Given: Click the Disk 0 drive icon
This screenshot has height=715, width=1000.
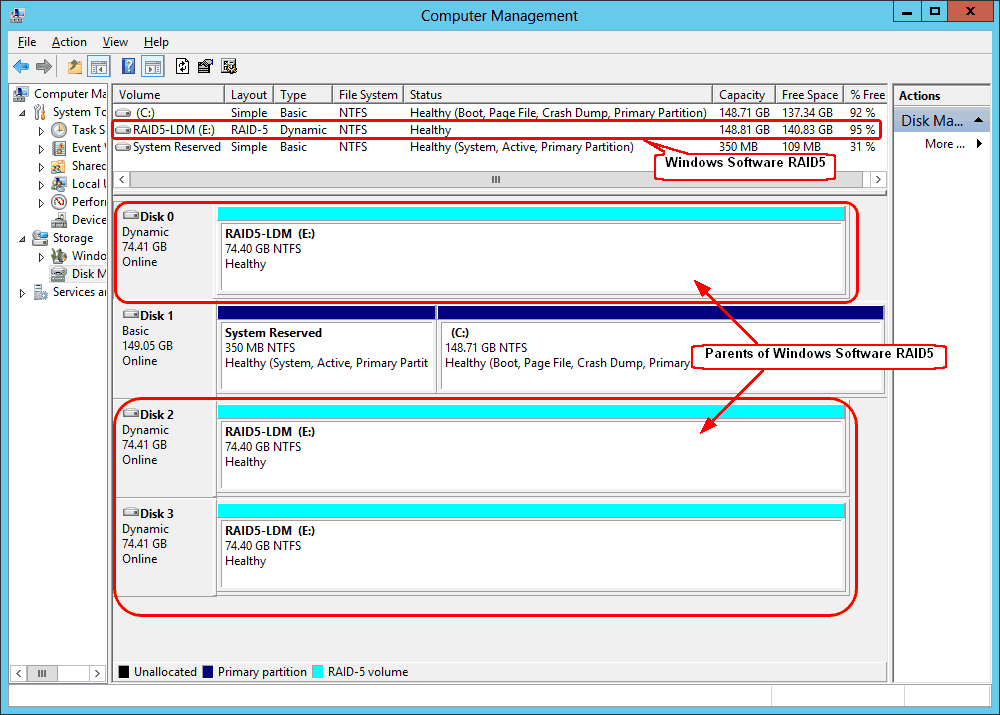Looking at the screenshot, I should 131,216.
